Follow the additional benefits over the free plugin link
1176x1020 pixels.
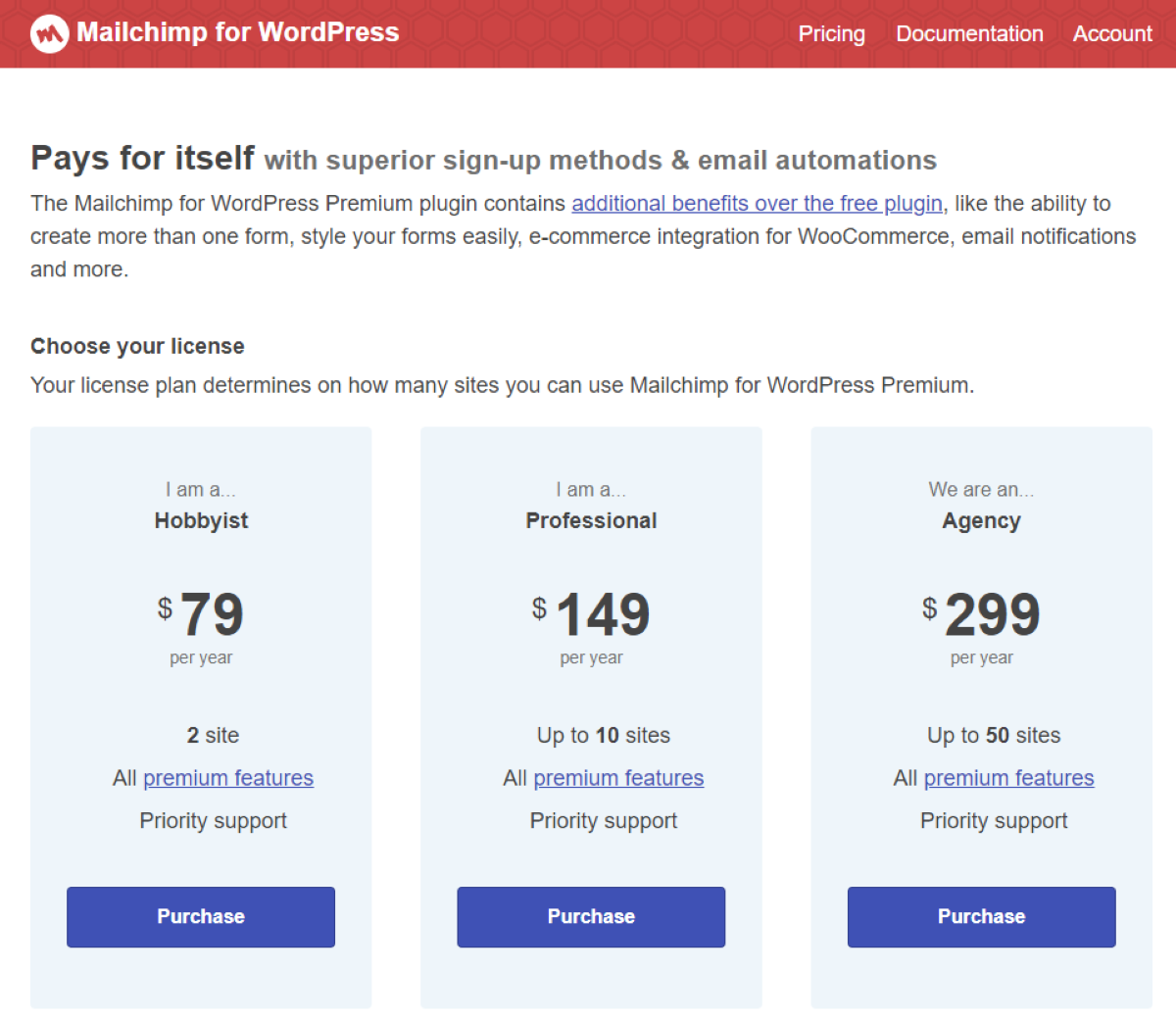click(758, 204)
